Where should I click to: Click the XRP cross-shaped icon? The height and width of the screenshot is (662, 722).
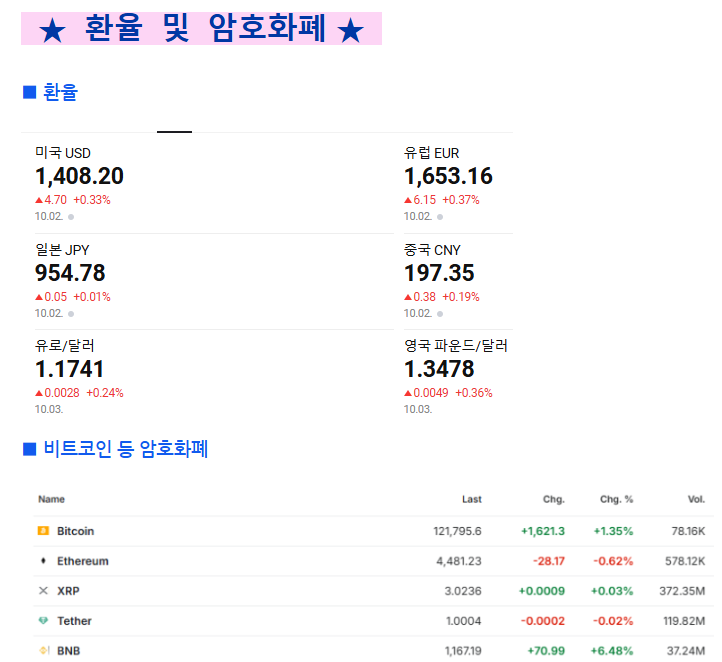click(43, 591)
